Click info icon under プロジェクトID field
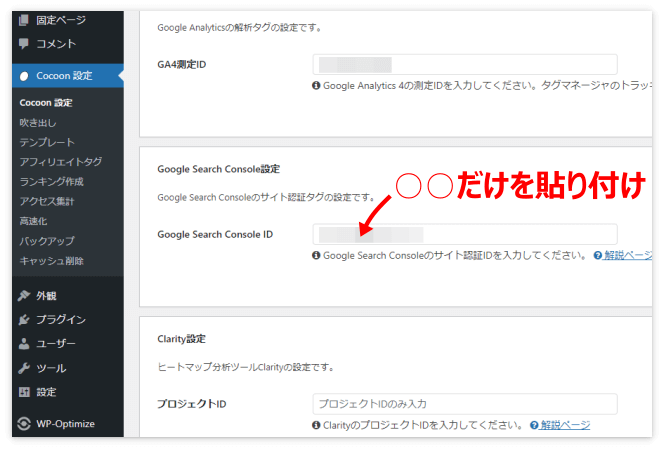Screen dimensions: 664x450 click(x=316, y=425)
